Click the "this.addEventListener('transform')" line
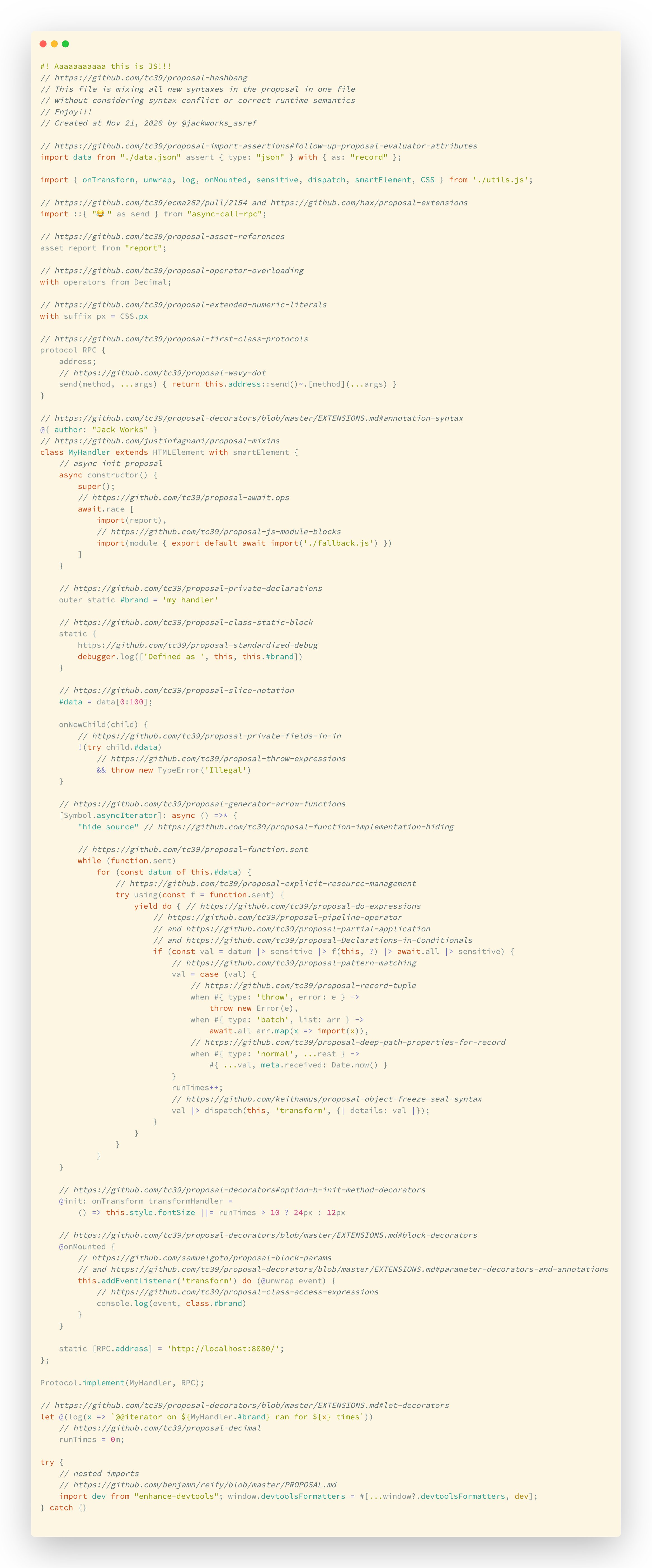 (x=207, y=1281)
